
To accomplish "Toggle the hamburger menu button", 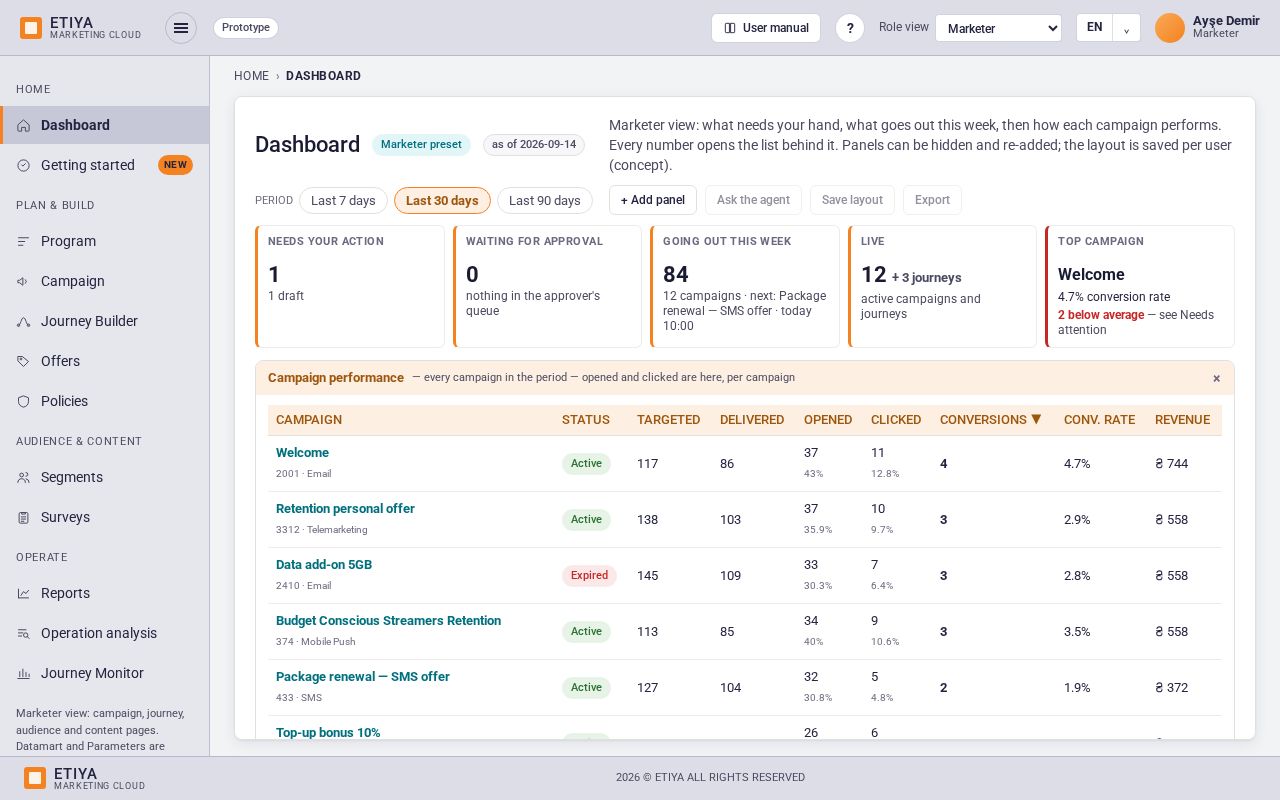I will 181,28.
